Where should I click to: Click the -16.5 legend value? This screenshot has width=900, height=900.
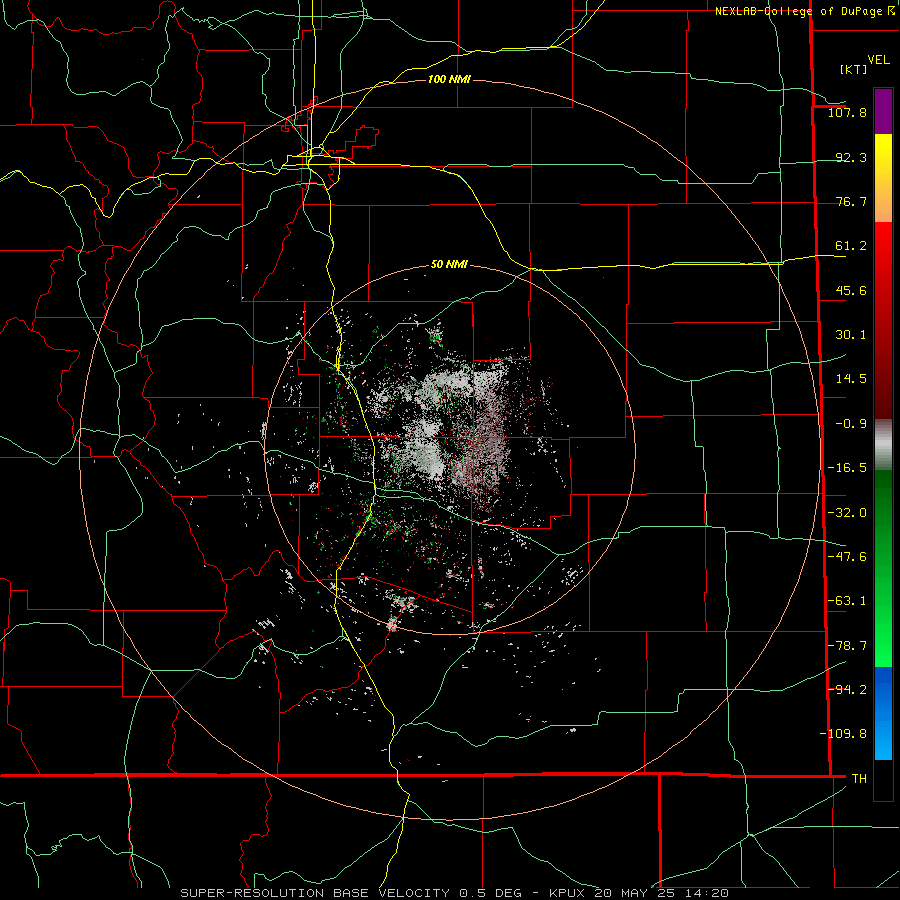click(847, 468)
